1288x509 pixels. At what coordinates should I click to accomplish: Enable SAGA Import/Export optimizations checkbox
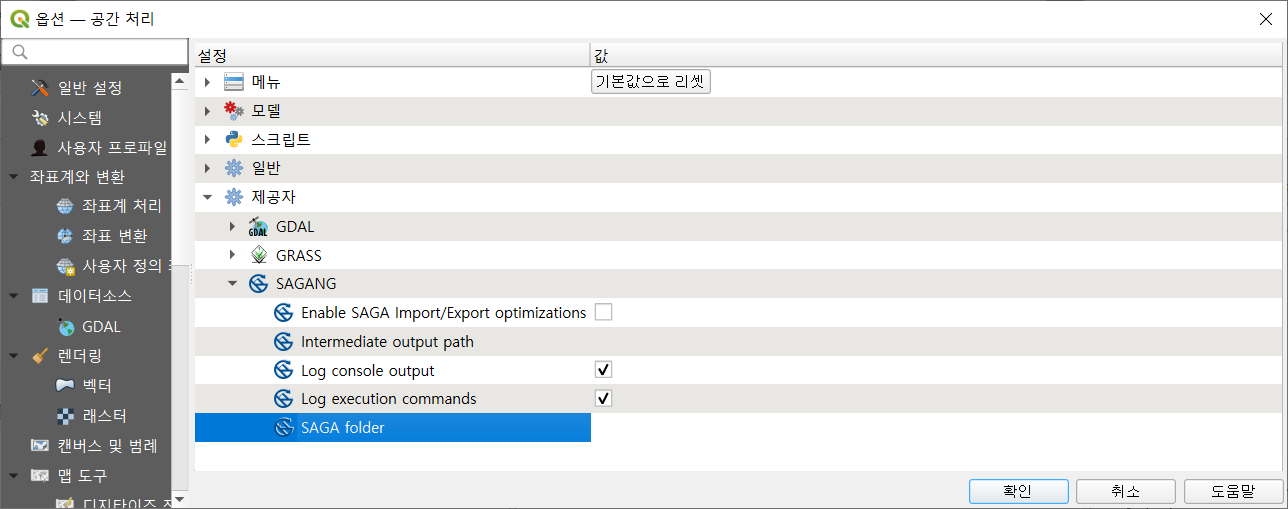[x=603, y=313]
